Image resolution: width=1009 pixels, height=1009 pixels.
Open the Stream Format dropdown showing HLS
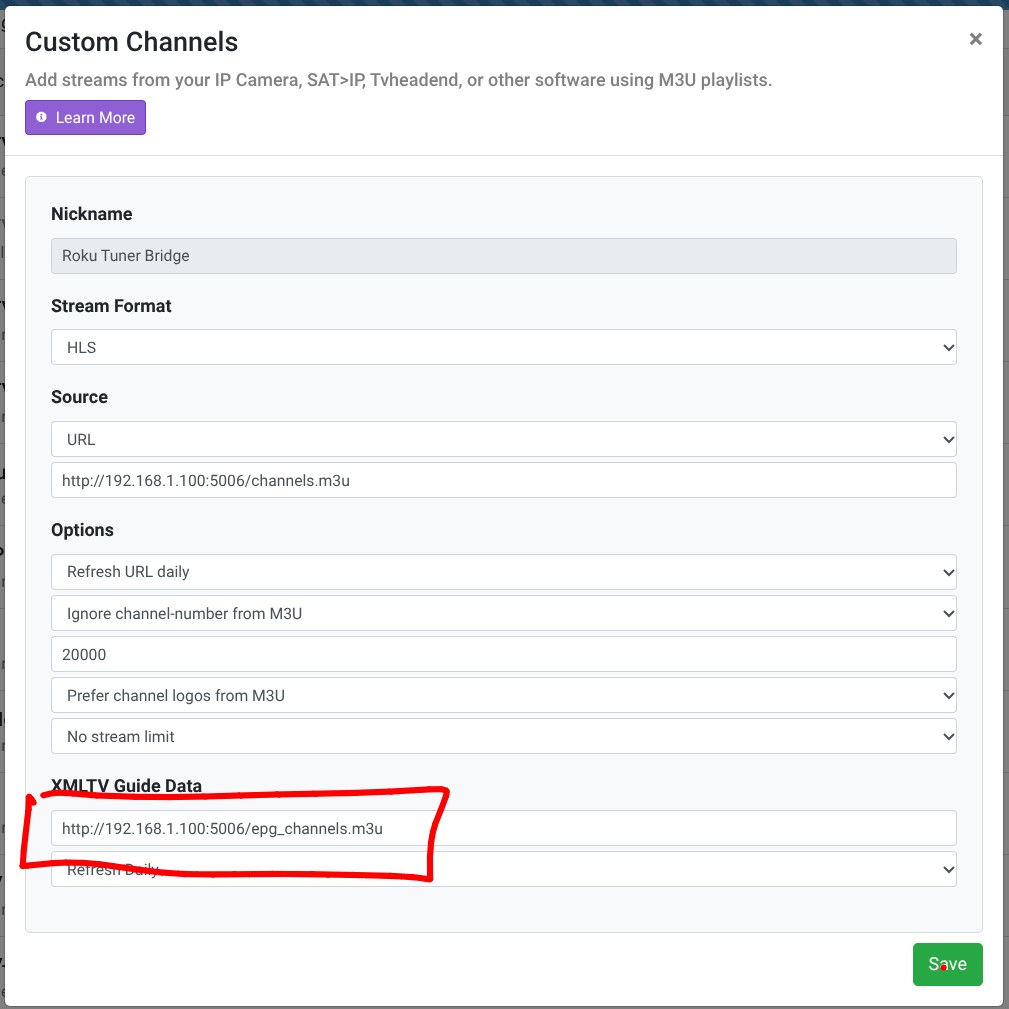coord(503,347)
